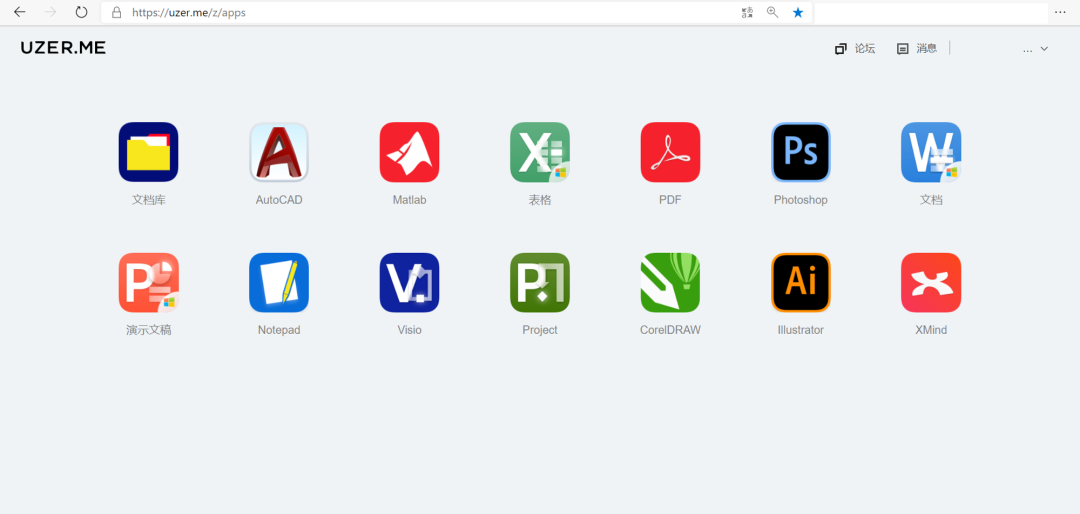The image size is (1080, 514).
Task: Launch the CorelDRAW app icon
Action: tap(670, 282)
